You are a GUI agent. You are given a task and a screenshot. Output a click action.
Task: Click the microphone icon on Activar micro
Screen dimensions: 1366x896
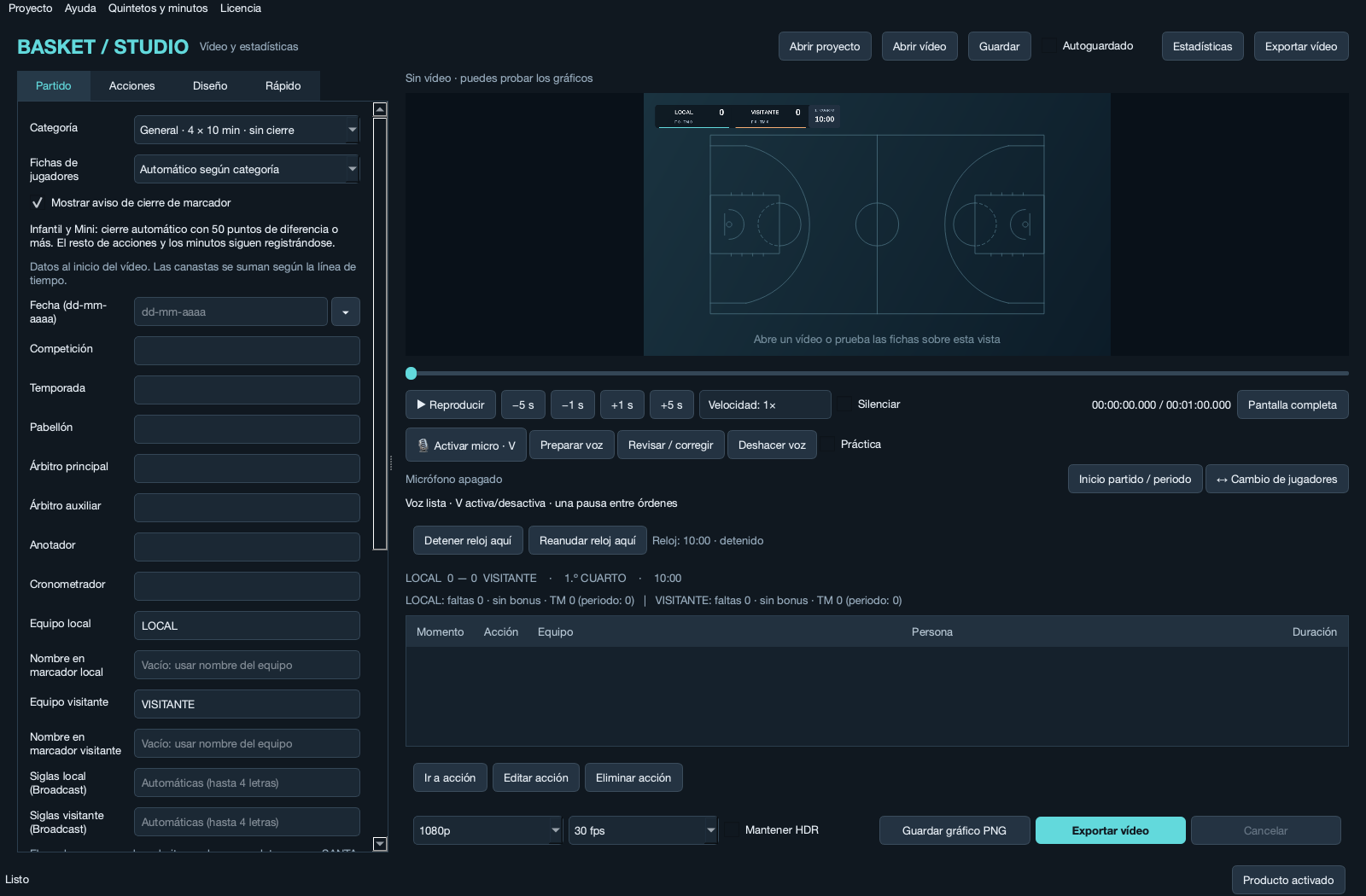(423, 445)
